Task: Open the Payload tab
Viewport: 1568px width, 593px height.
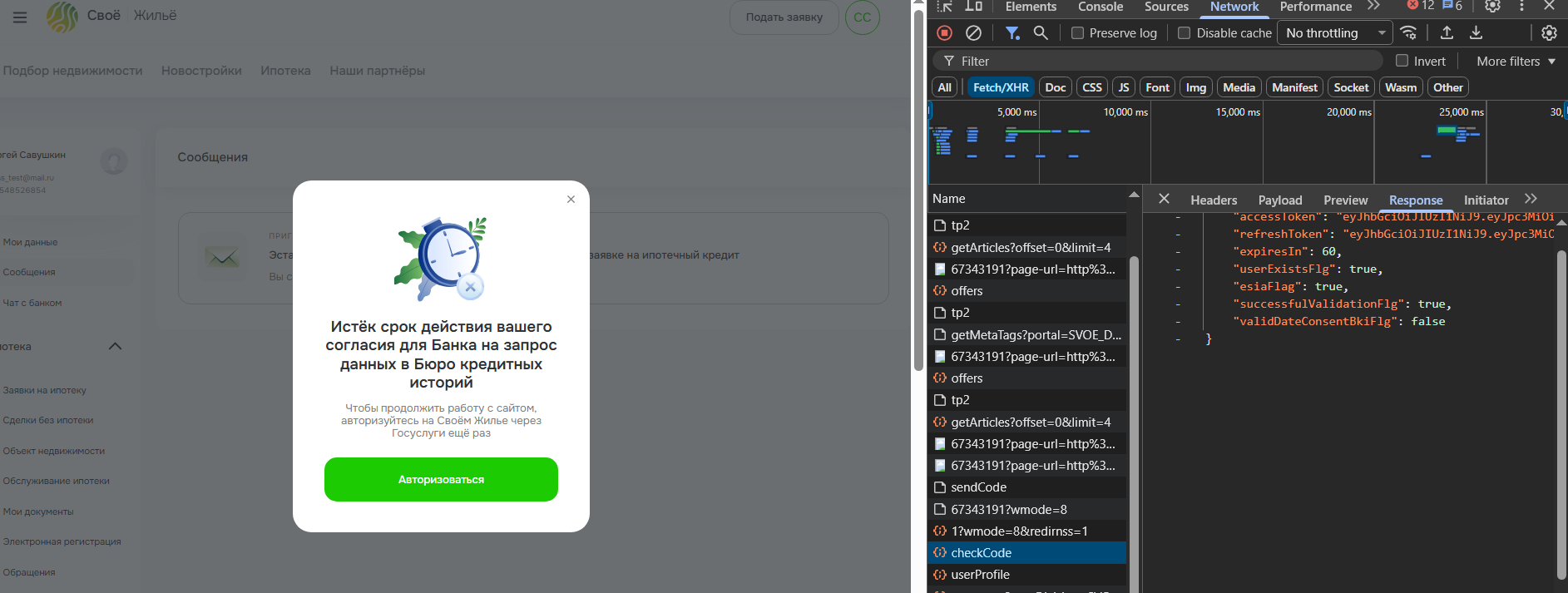Action: tap(1280, 200)
